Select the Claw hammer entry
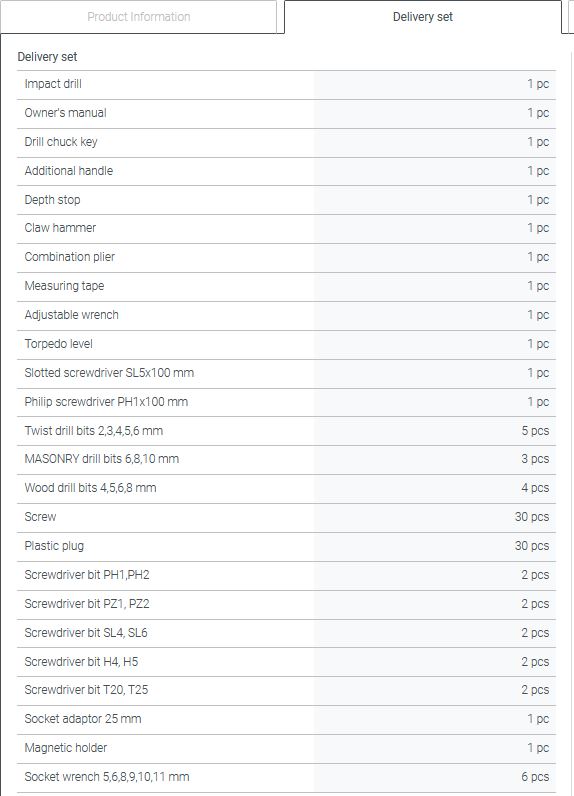 286,229
